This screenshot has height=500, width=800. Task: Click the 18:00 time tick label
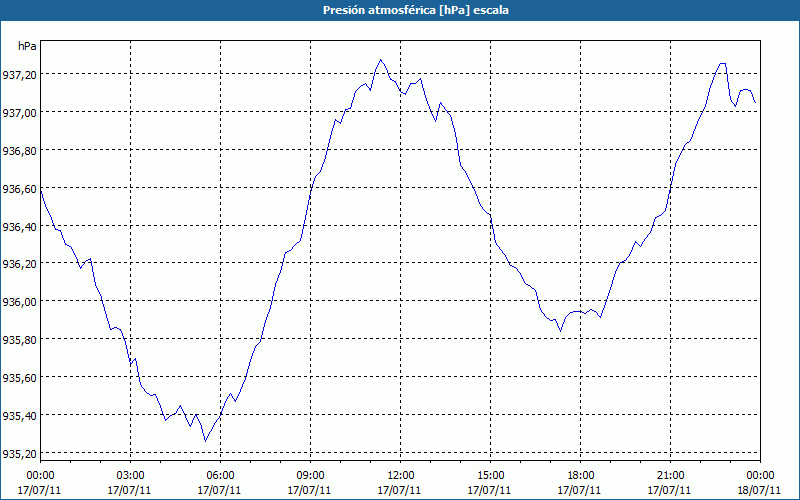(x=580, y=475)
